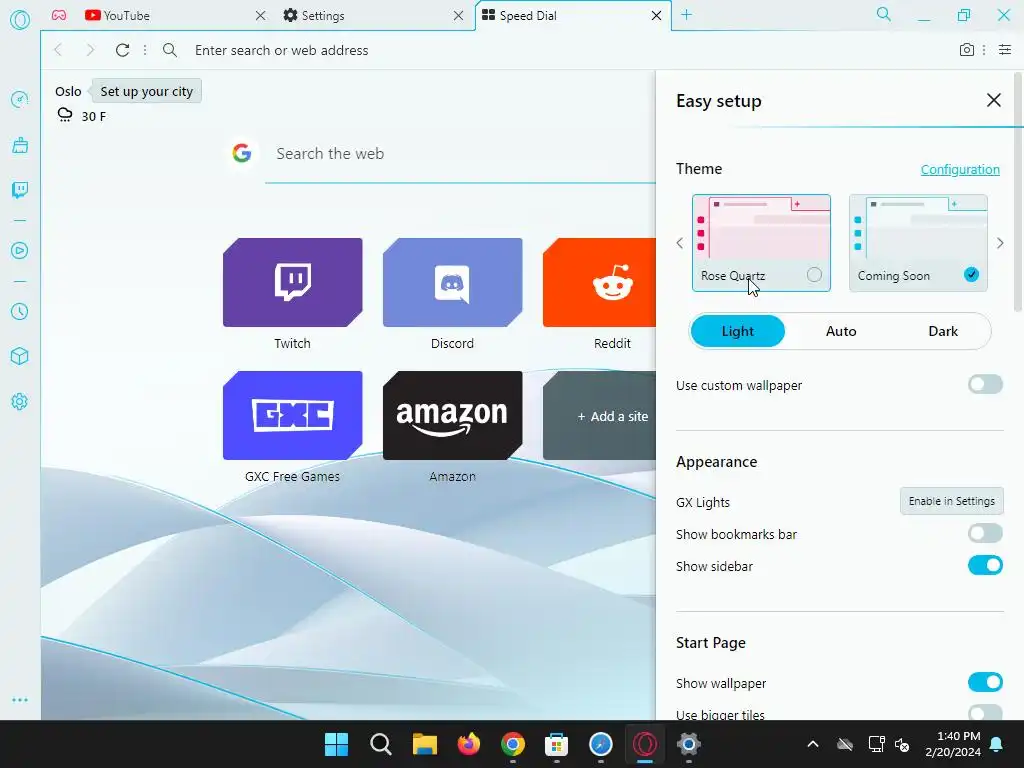Open the Twitch speed dial tile
This screenshot has width=1024, height=768.
(x=293, y=282)
